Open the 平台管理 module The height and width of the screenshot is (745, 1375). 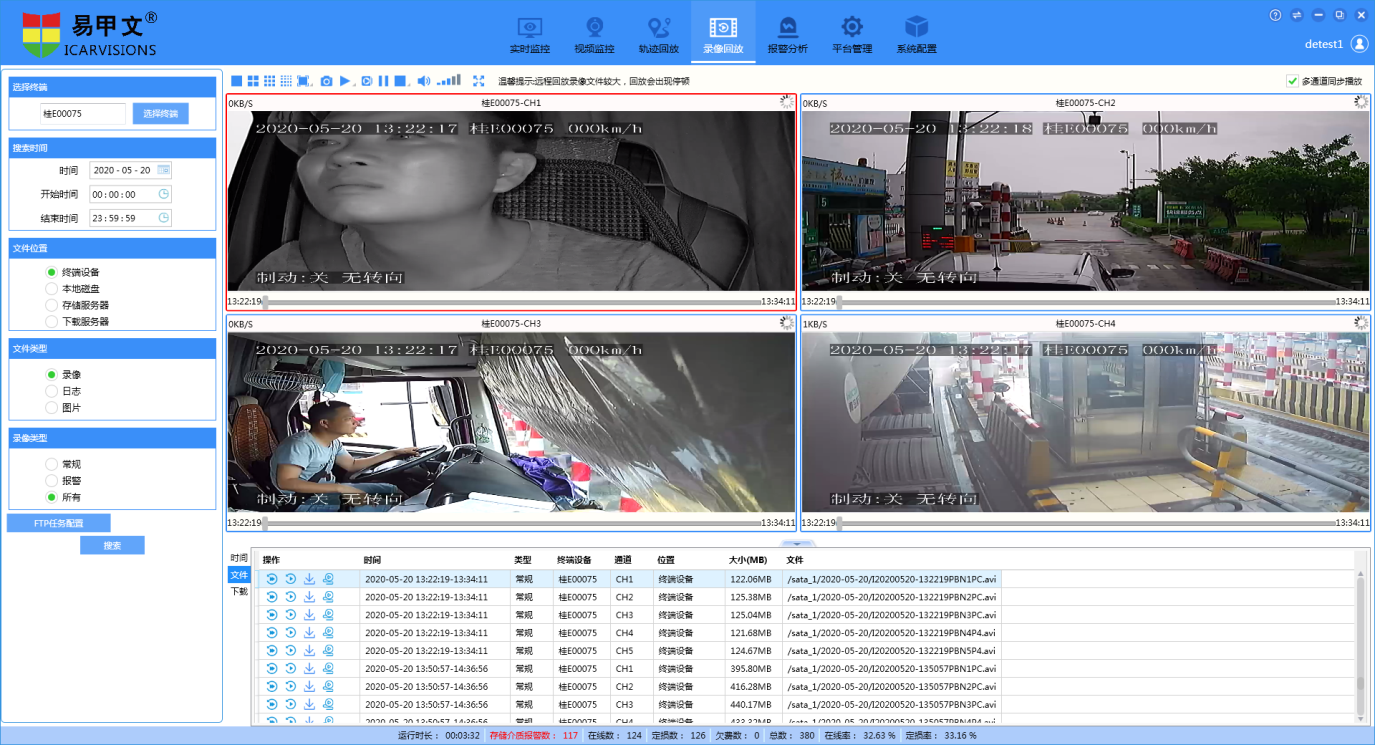(x=852, y=35)
